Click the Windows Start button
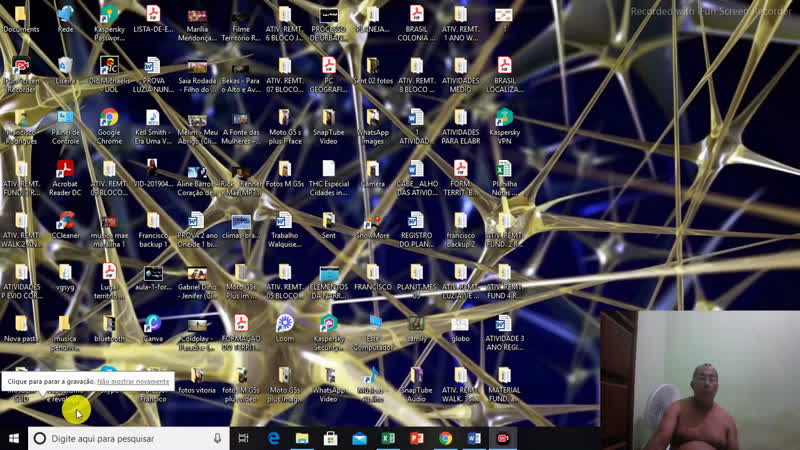 pos(14,438)
